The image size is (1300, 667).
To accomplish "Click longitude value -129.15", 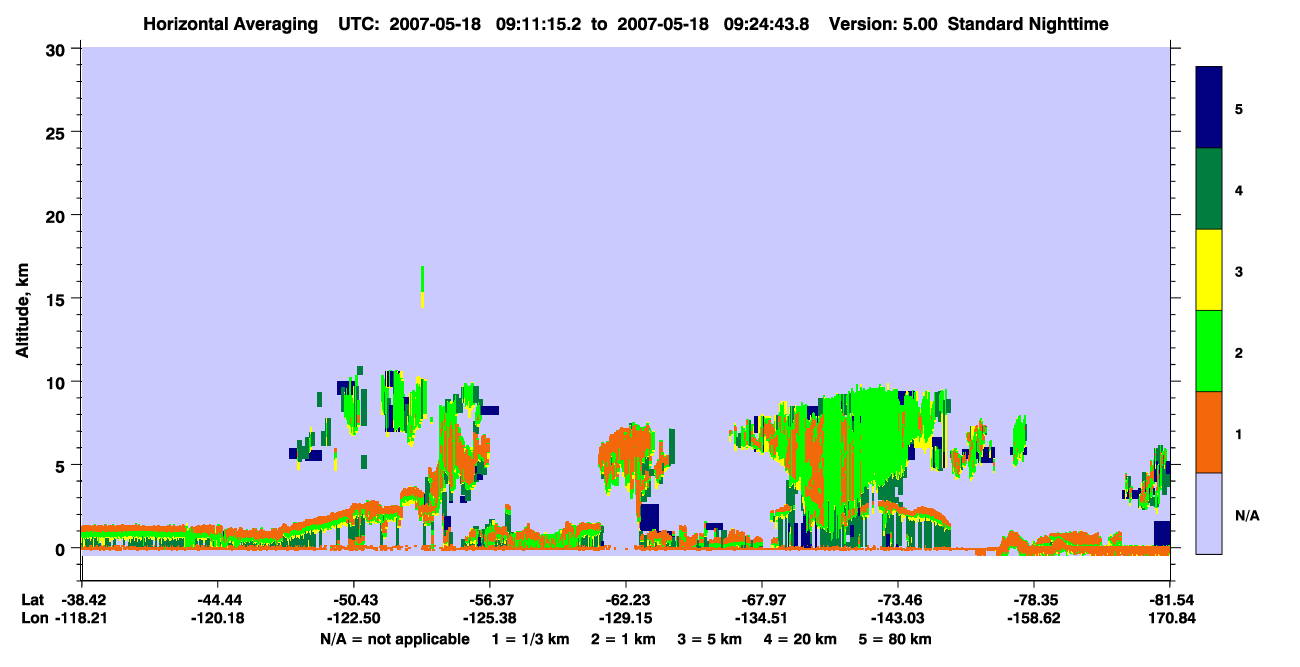I will tap(625, 618).
